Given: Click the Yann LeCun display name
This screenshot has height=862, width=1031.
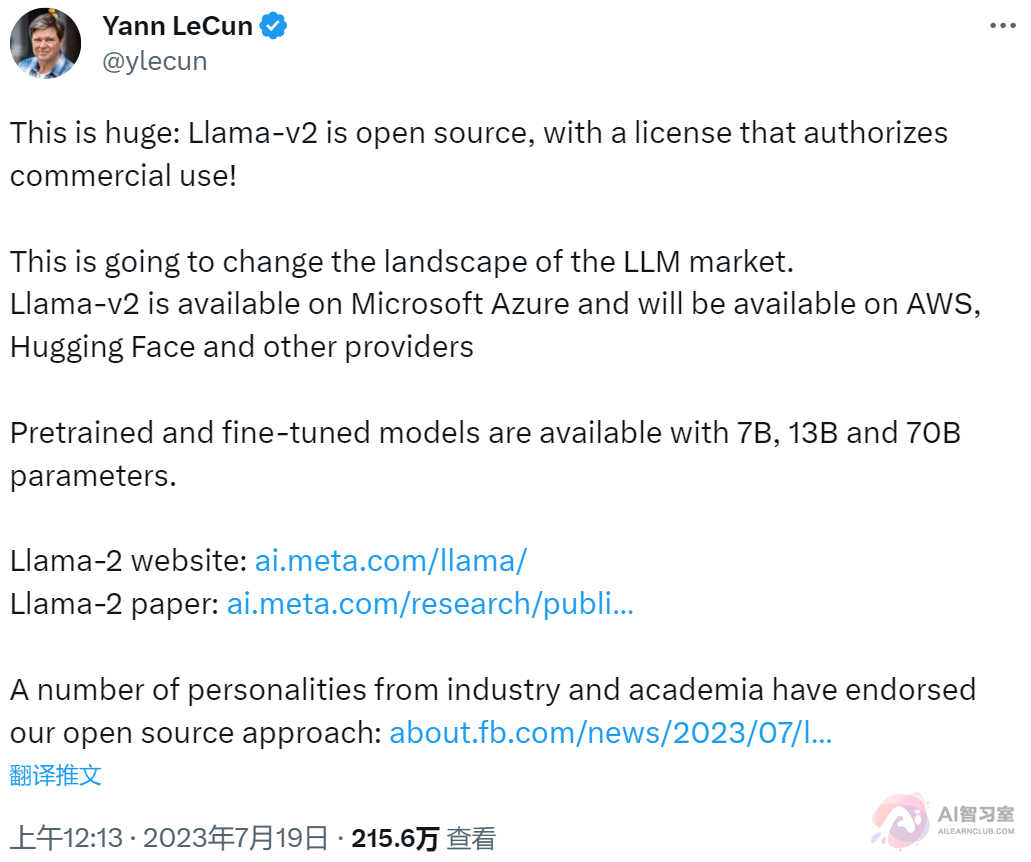Looking at the screenshot, I should click(x=176, y=25).
